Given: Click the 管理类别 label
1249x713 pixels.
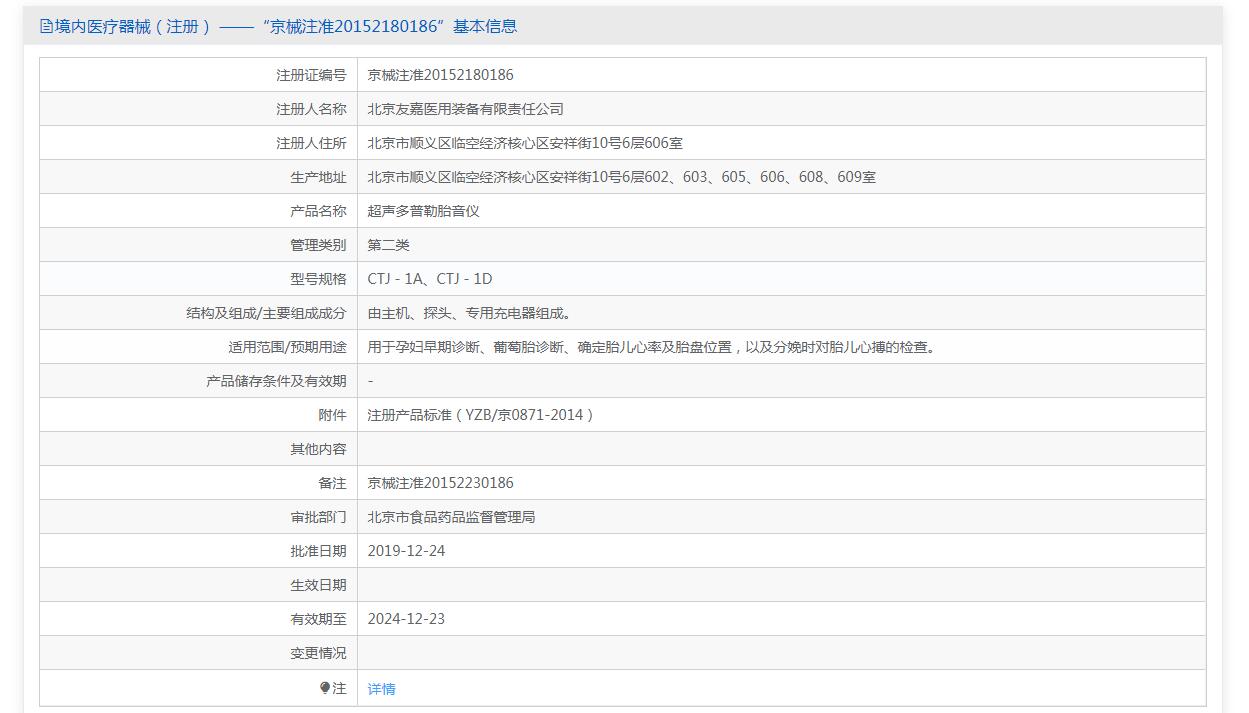Looking at the screenshot, I should coord(318,245).
